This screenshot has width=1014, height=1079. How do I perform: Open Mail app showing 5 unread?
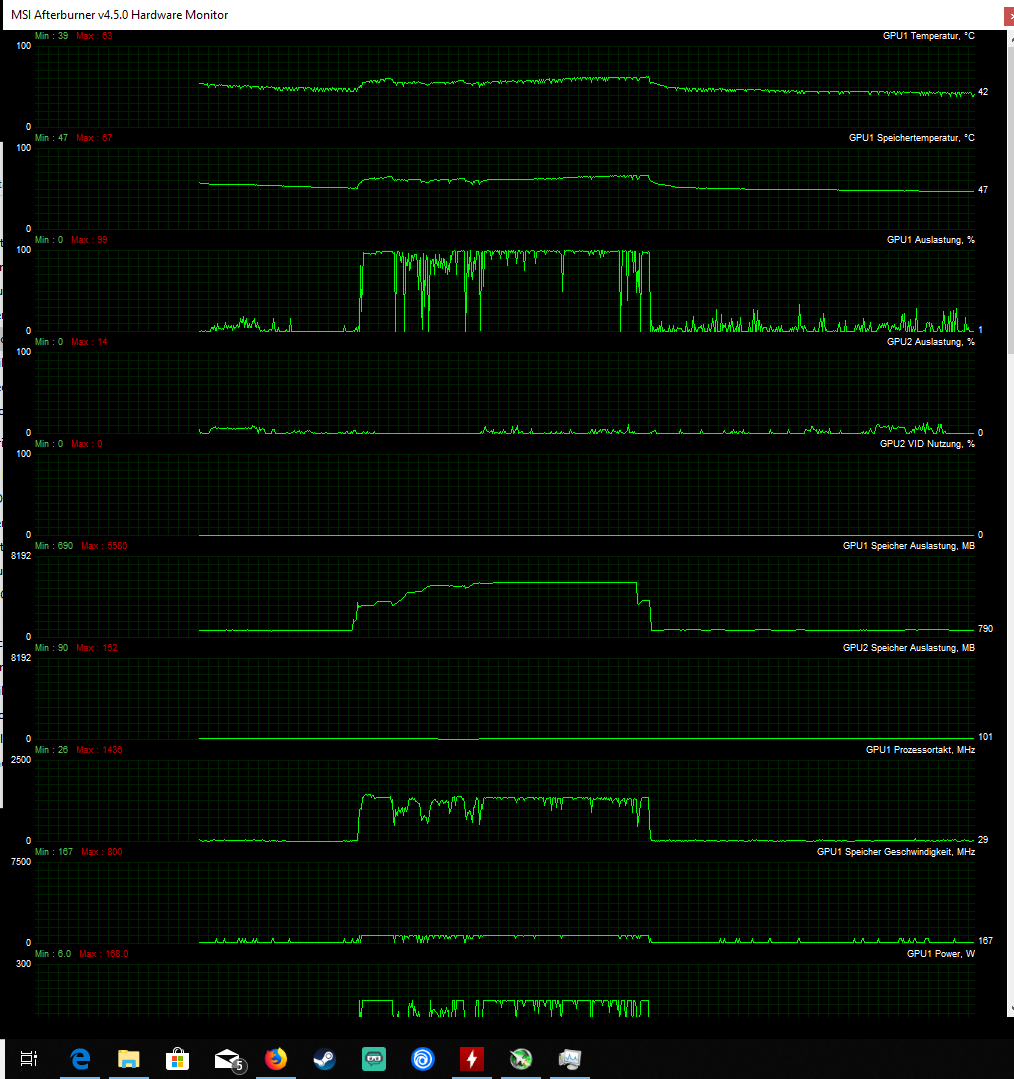tap(229, 1060)
